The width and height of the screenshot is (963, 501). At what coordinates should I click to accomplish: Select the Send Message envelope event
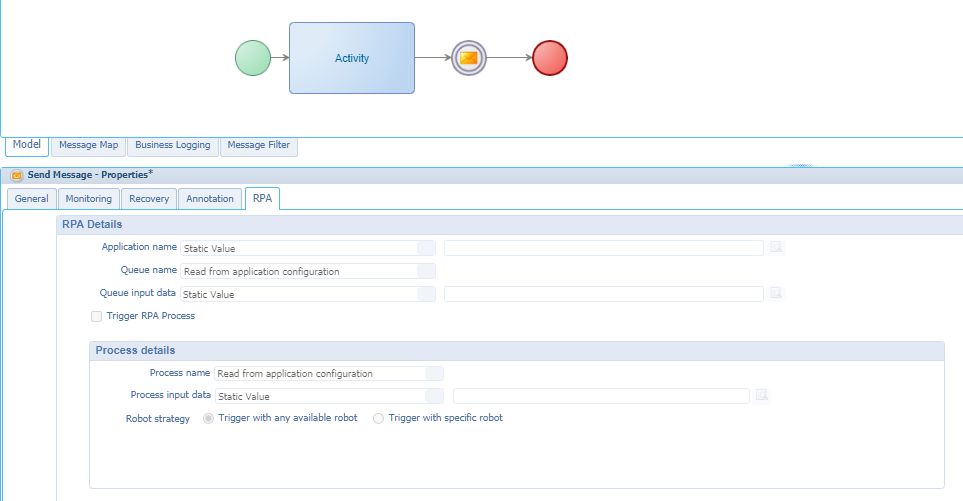[467, 58]
